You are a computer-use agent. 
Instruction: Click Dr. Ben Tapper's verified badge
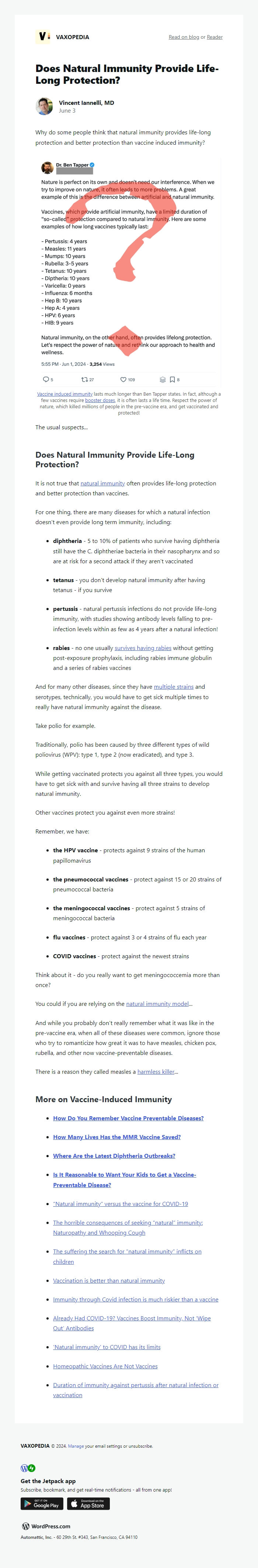coord(93,165)
